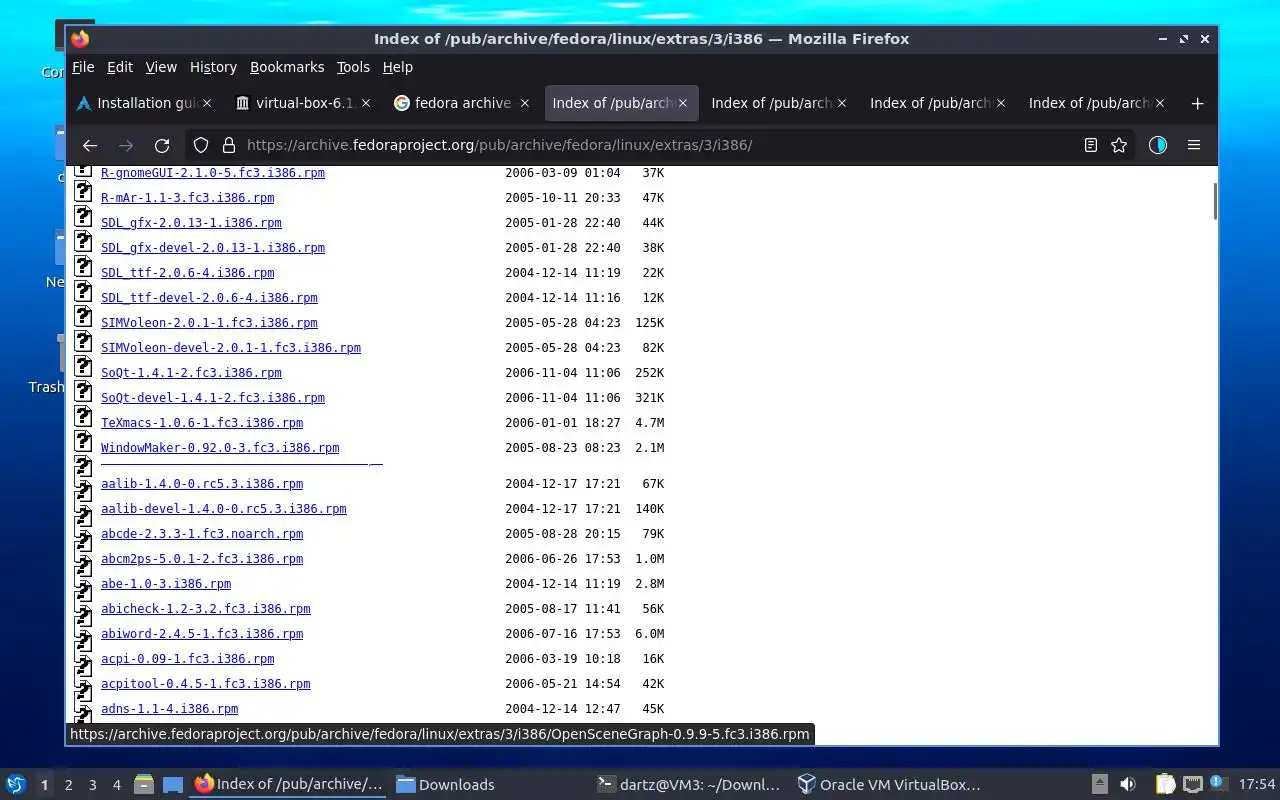Viewport: 1280px width, 800px height.
Task: Open adns-1.1-4.i386.rpm link
Action: pos(169,709)
